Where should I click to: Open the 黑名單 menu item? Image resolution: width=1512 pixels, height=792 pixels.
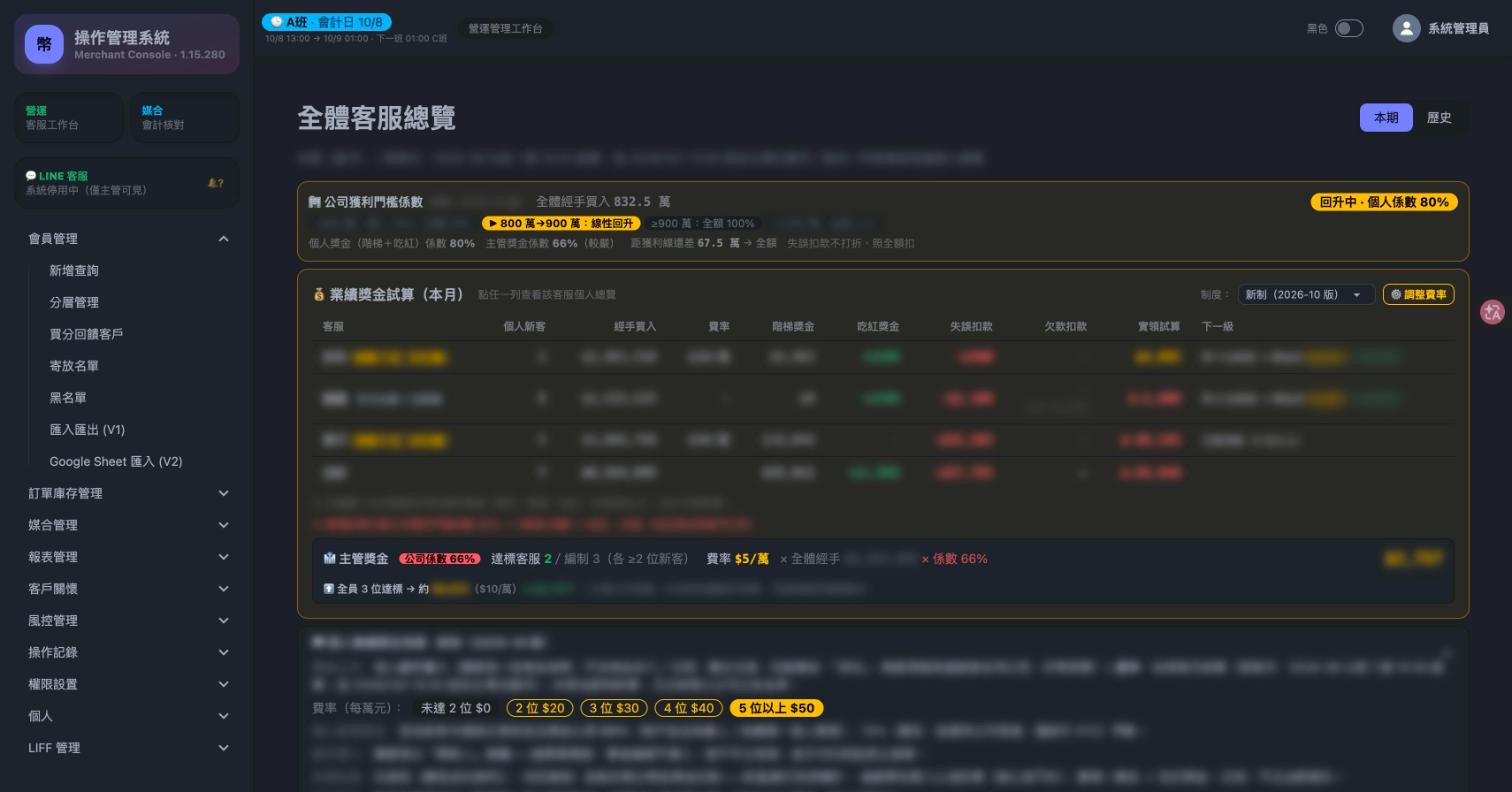(68, 398)
